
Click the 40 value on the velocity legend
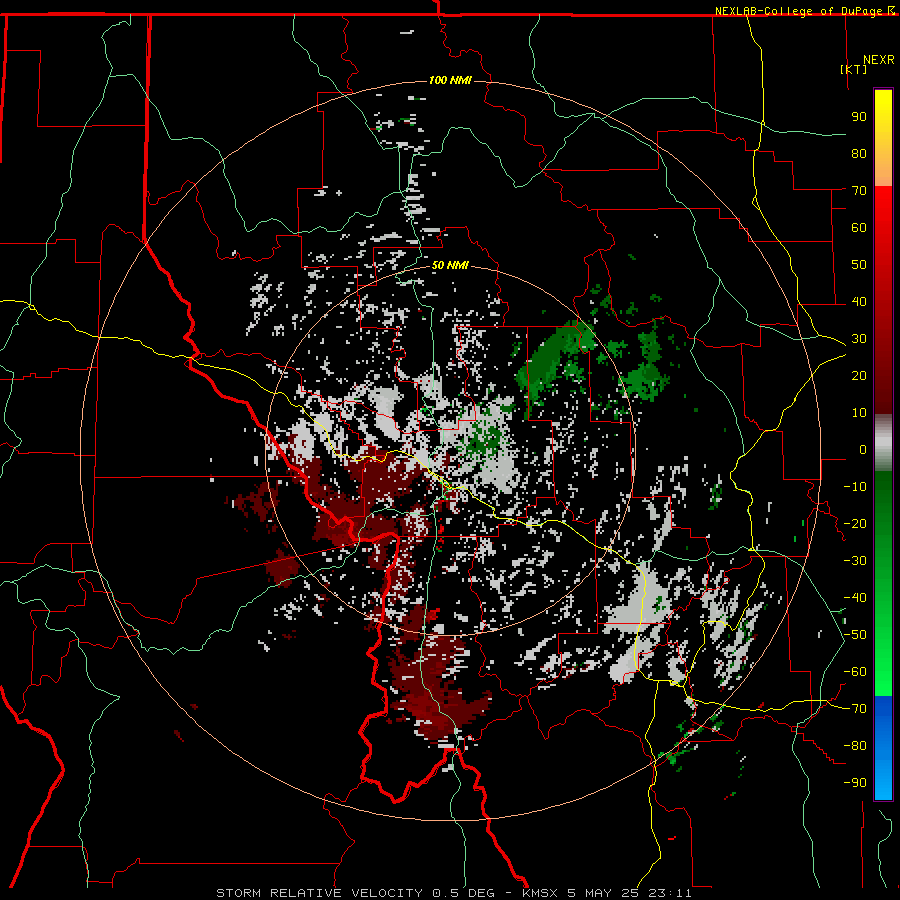pos(859,301)
